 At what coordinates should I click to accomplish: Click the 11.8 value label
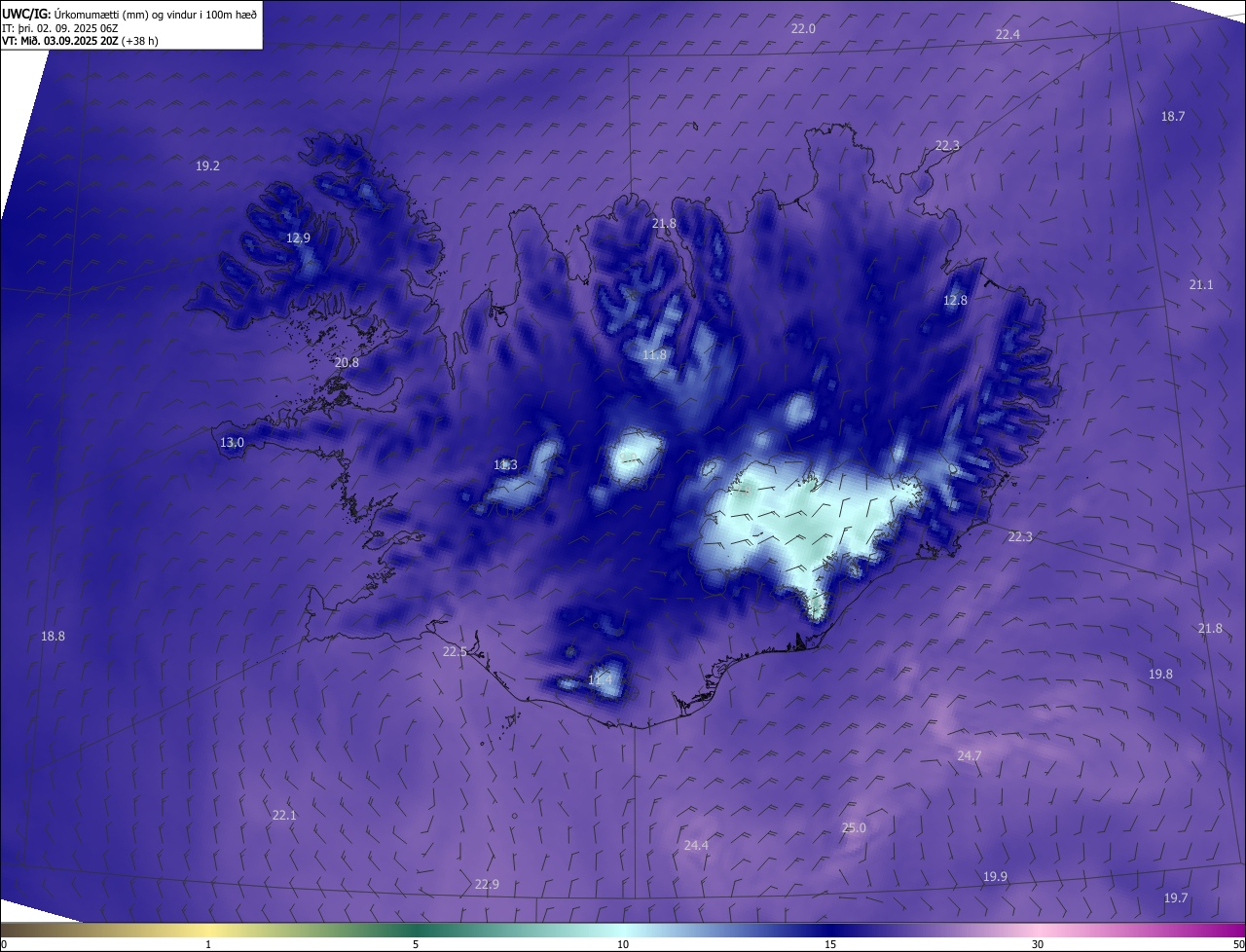click(x=654, y=355)
